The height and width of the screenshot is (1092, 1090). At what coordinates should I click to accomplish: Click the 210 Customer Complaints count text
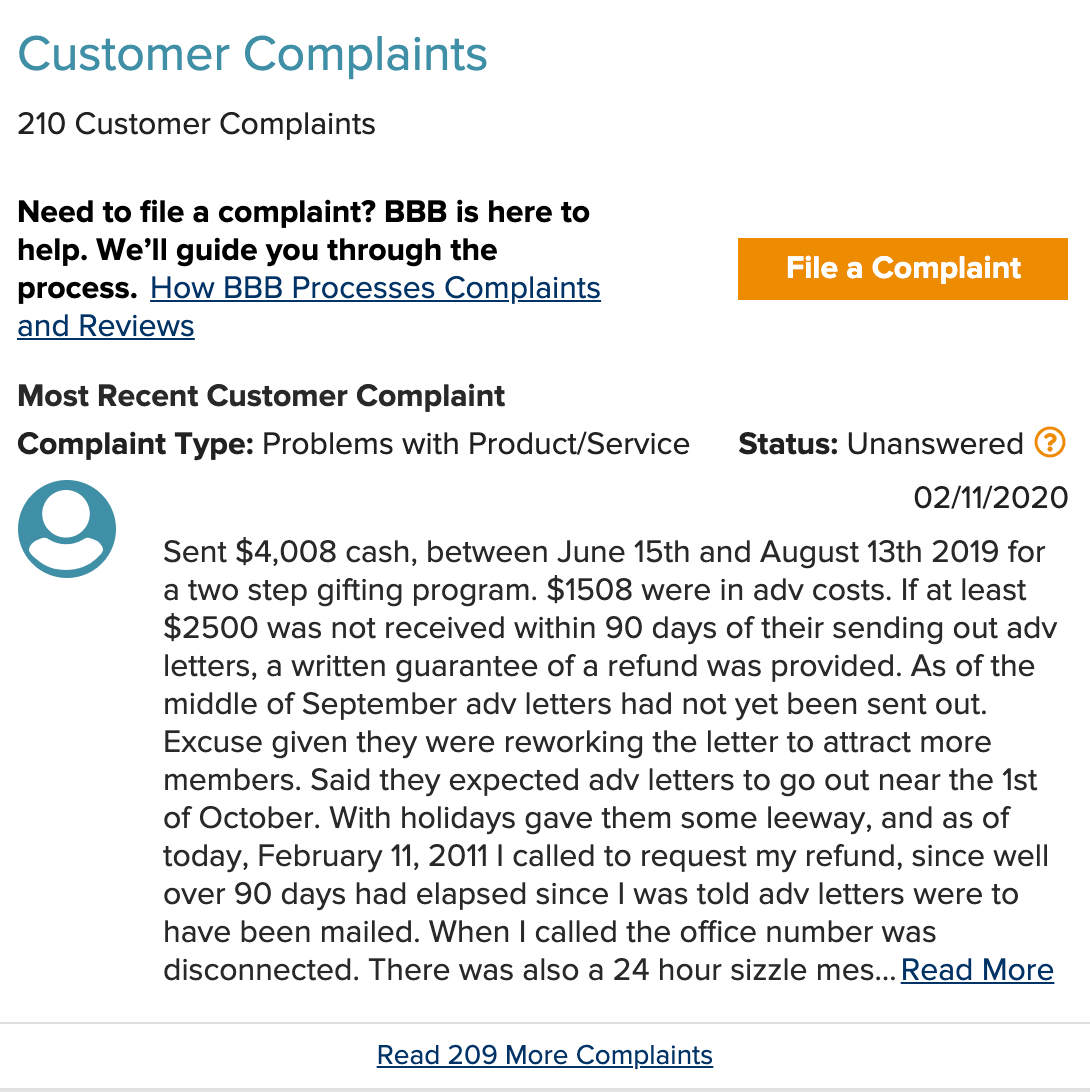(x=196, y=124)
